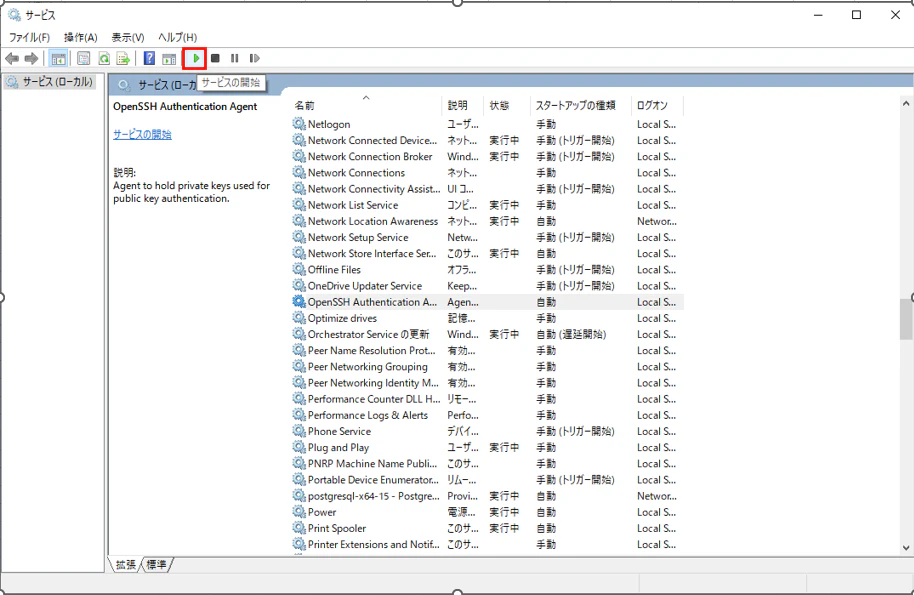Open the ファイル(F) menu

pyautogui.click(x=29, y=37)
